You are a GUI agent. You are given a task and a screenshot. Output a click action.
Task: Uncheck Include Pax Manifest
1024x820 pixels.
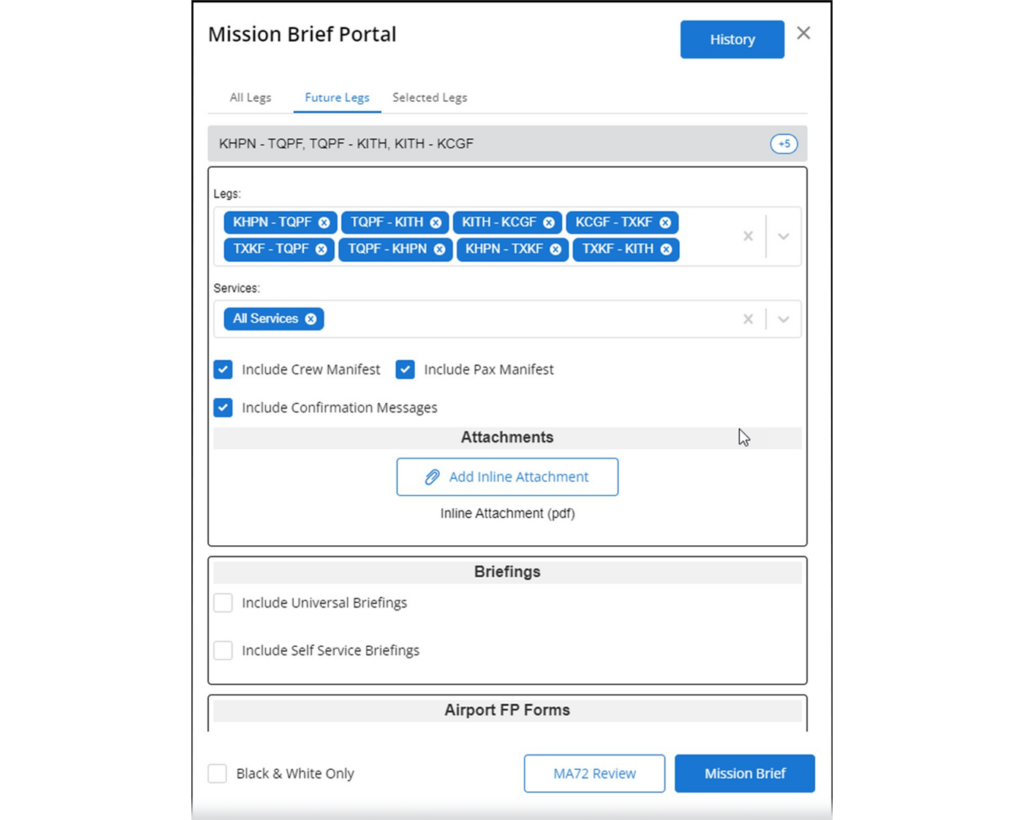pos(405,370)
